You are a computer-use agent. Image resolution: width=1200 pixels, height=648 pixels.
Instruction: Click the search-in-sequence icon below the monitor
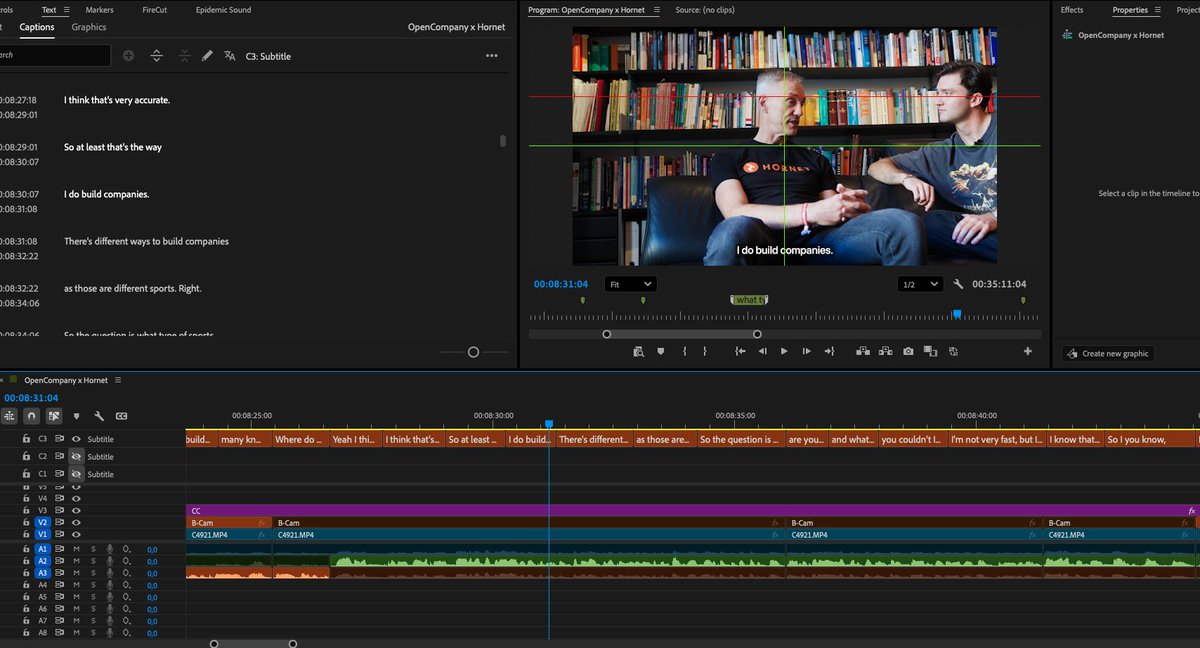[x=638, y=351]
